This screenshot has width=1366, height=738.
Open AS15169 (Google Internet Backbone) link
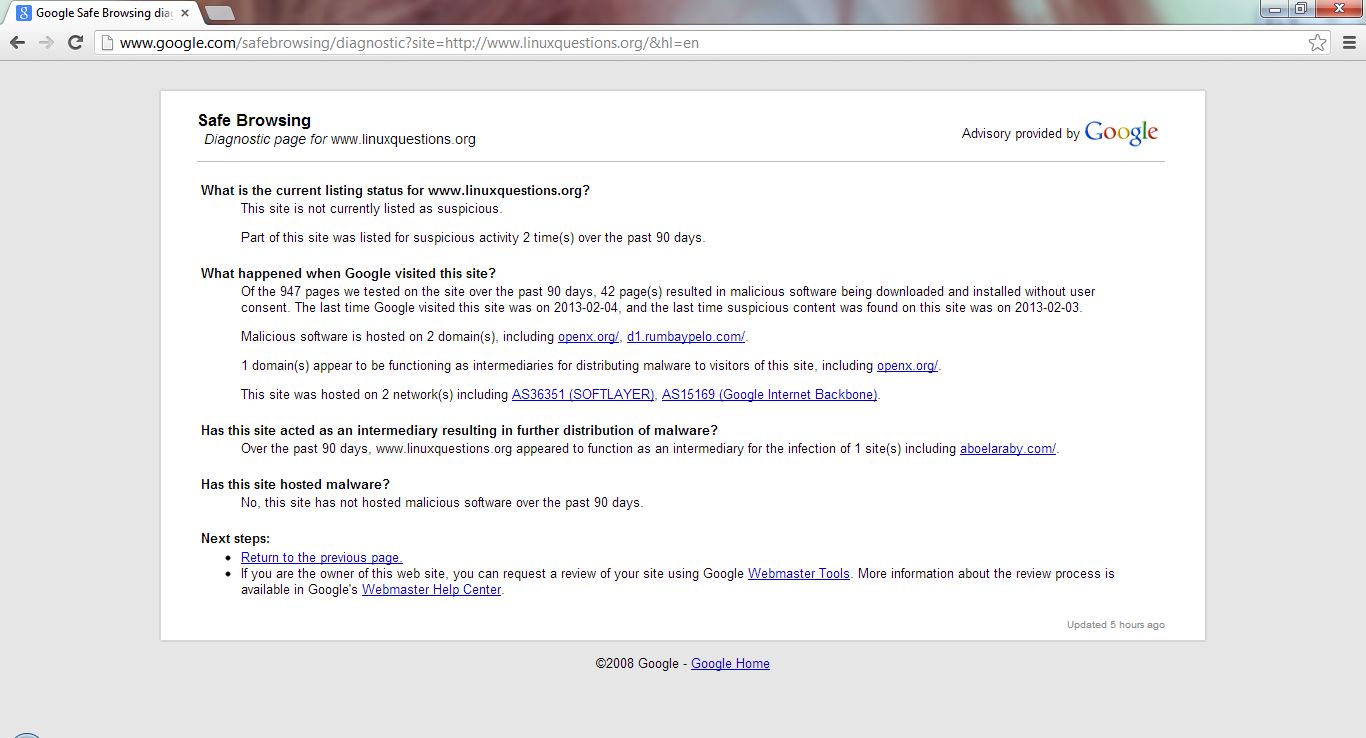tap(769, 395)
